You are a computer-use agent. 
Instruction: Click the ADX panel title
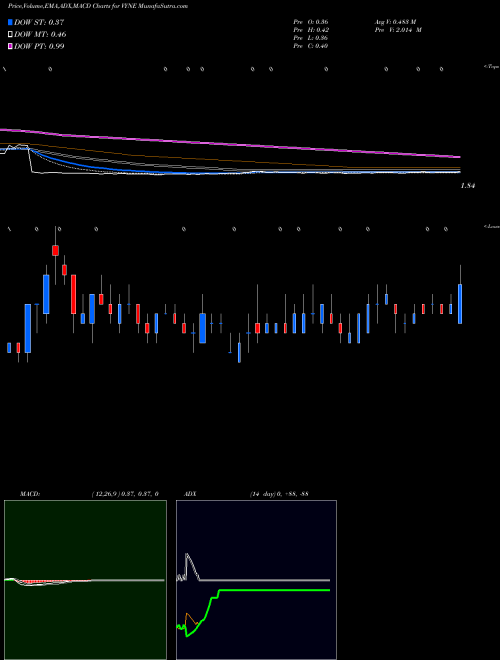pyautogui.click(x=190, y=494)
